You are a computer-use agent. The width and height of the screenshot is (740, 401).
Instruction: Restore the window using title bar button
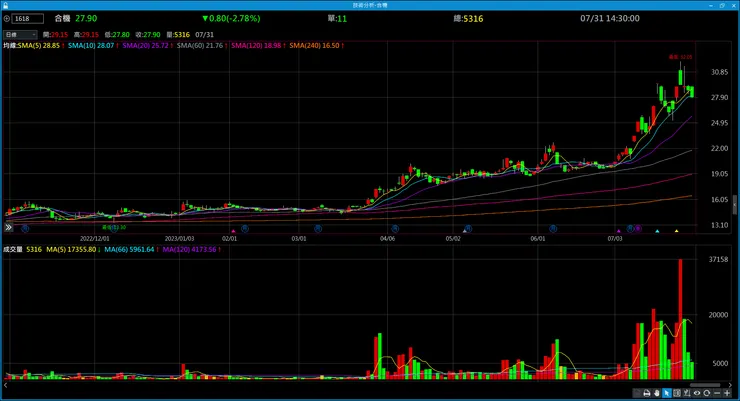pyautogui.click(x=722, y=5)
